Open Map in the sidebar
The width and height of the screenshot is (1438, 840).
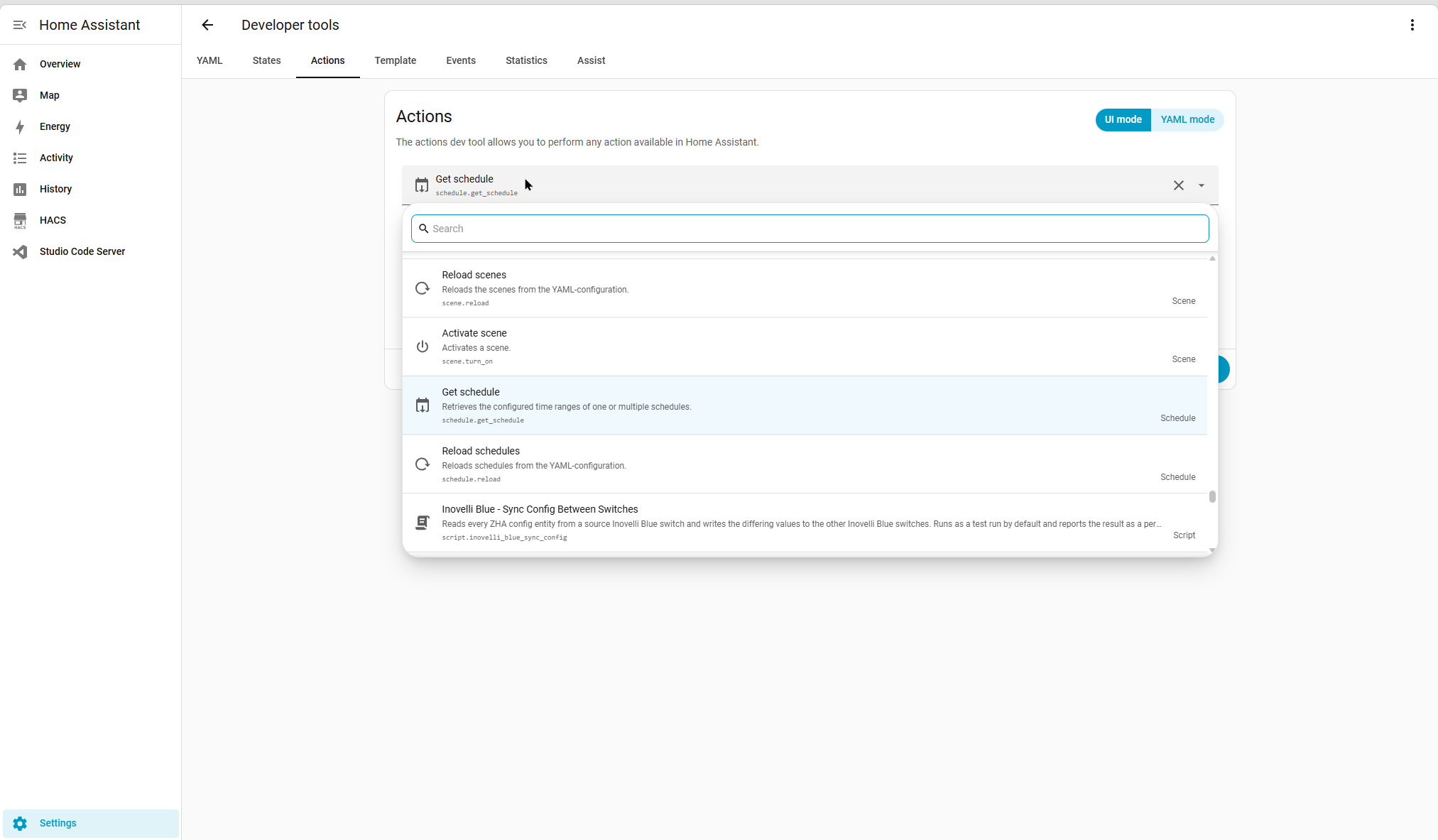[x=91, y=95]
